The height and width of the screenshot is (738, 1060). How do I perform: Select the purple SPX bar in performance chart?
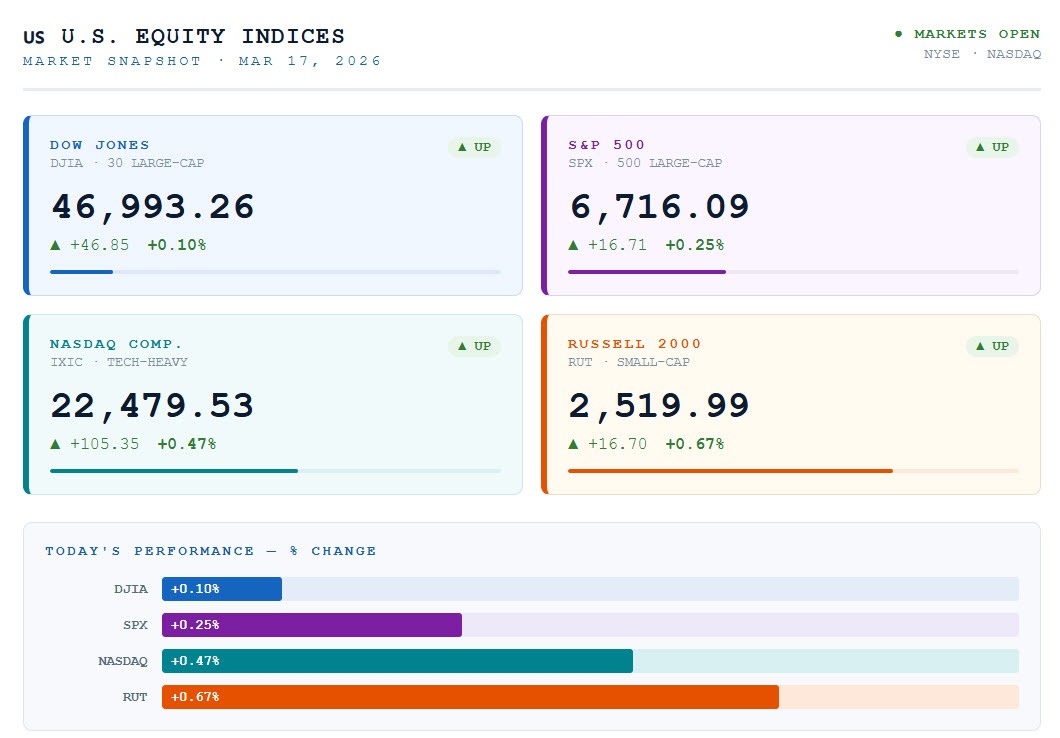(x=312, y=625)
